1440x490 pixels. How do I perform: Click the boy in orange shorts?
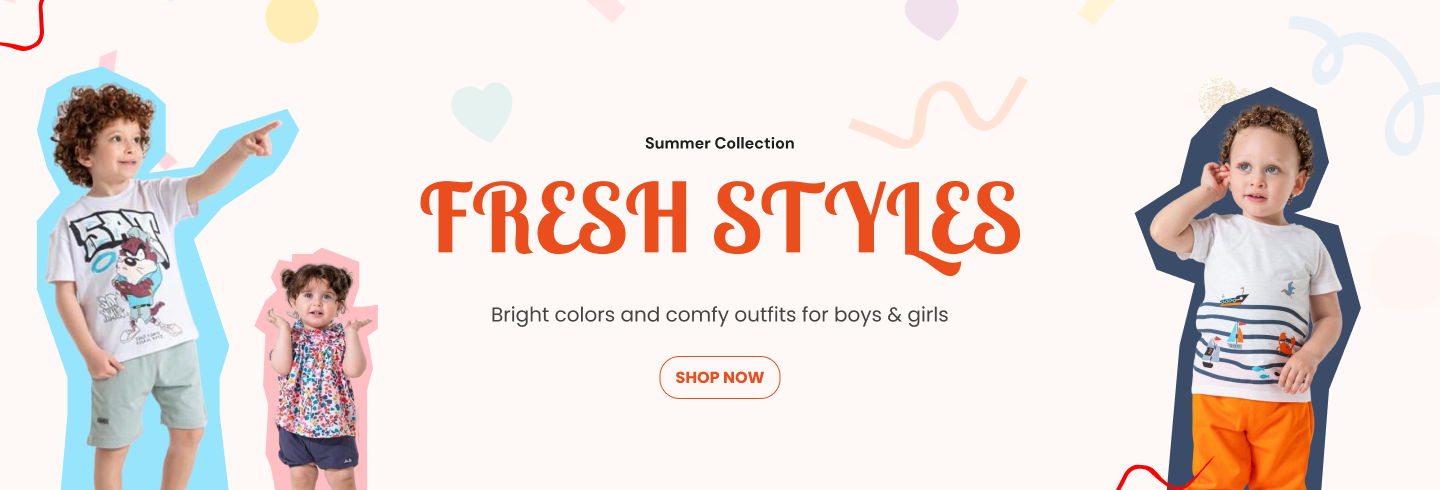1250,300
